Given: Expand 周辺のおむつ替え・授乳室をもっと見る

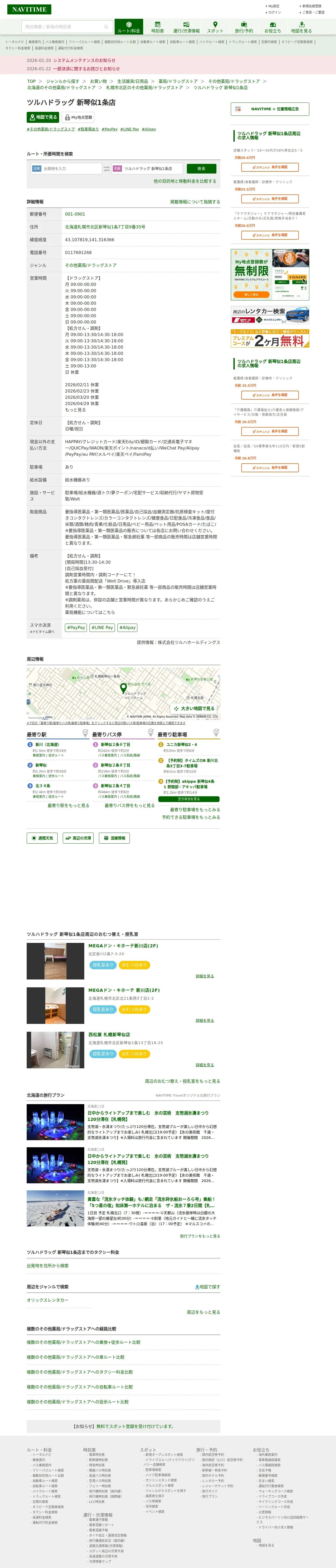Looking at the screenshot, I should pyautogui.click(x=182, y=1081).
